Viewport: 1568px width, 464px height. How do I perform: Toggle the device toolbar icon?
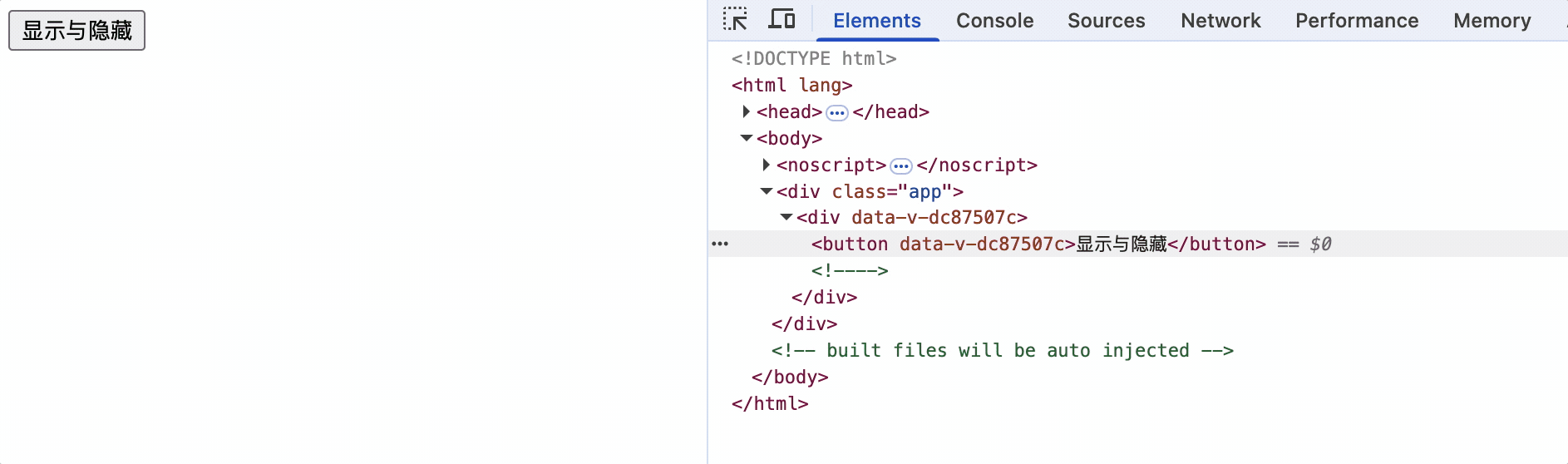tap(782, 19)
